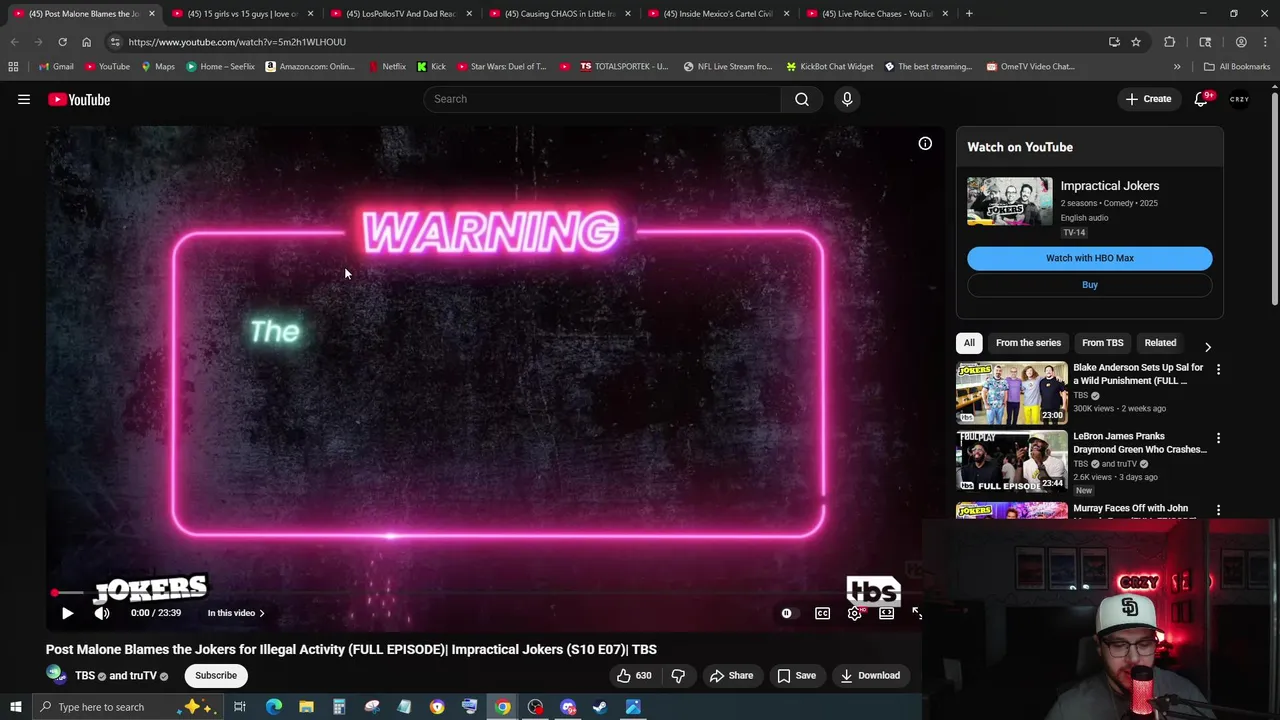The width and height of the screenshot is (1280, 720).
Task: Open the Kick bookmark
Action: coord(432,67)
